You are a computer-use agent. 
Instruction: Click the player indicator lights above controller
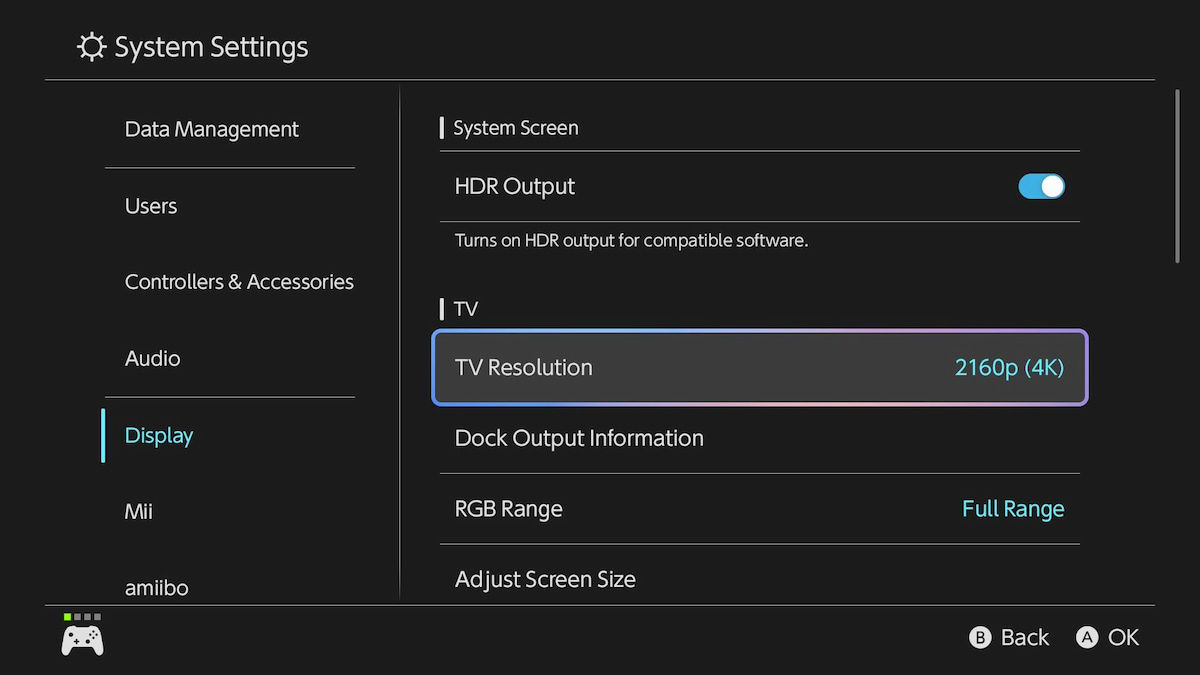(82, 617)
